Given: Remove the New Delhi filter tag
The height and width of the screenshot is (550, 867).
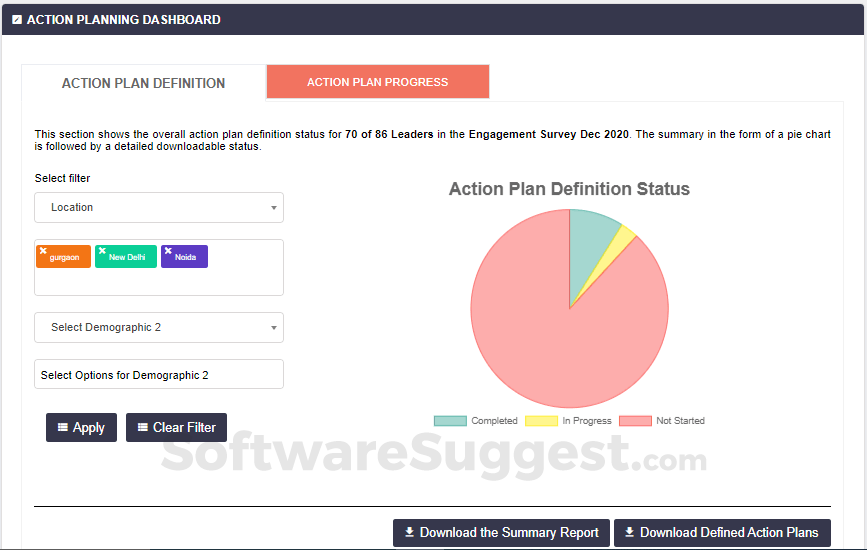Looking at the screenshot, I should pos(102,251).
